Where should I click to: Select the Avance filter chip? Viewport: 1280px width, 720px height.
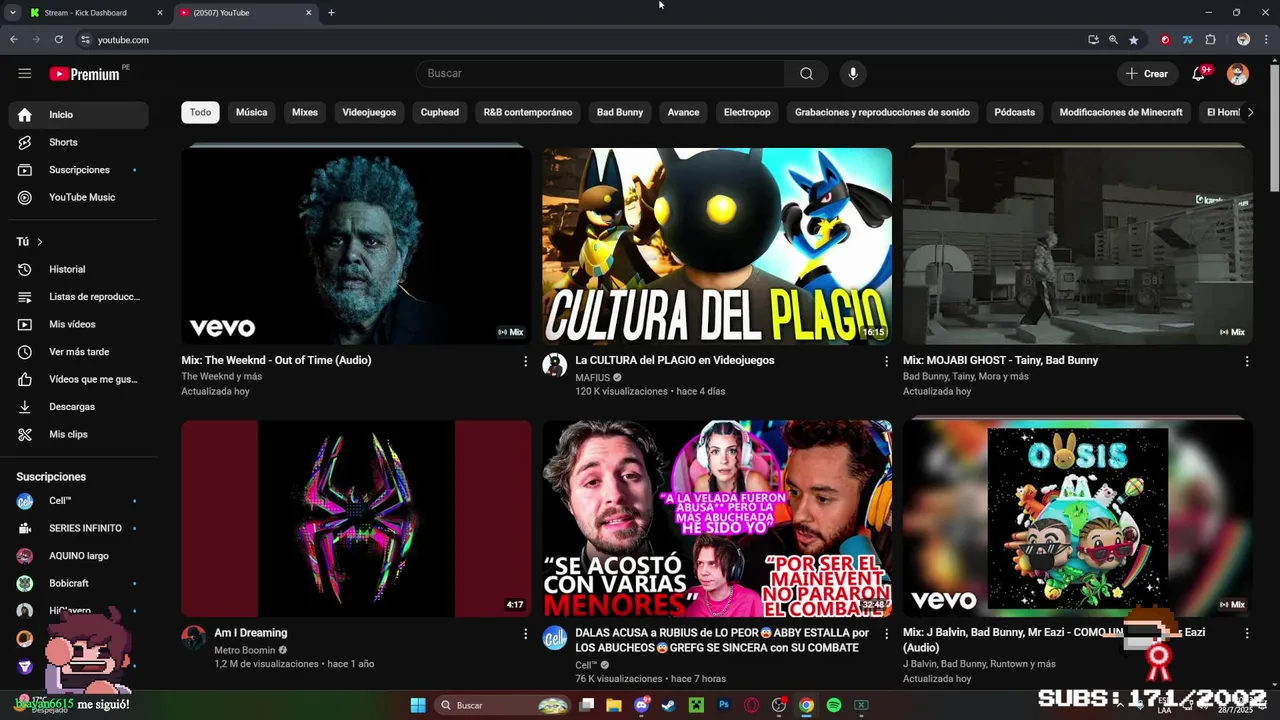(x=683, y=112)
